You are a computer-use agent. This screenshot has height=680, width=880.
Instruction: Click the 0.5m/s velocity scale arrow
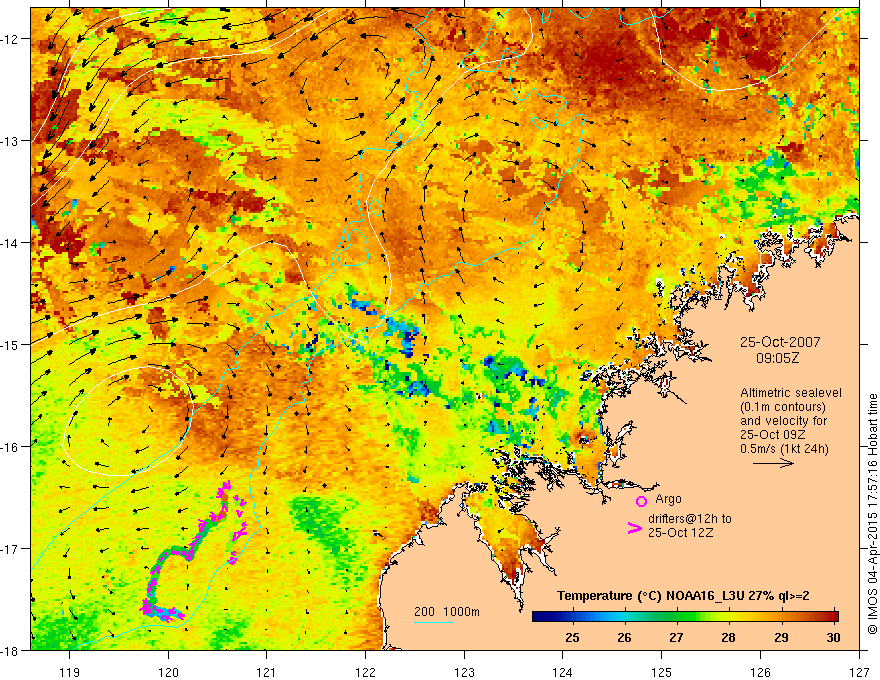[773, 463]
